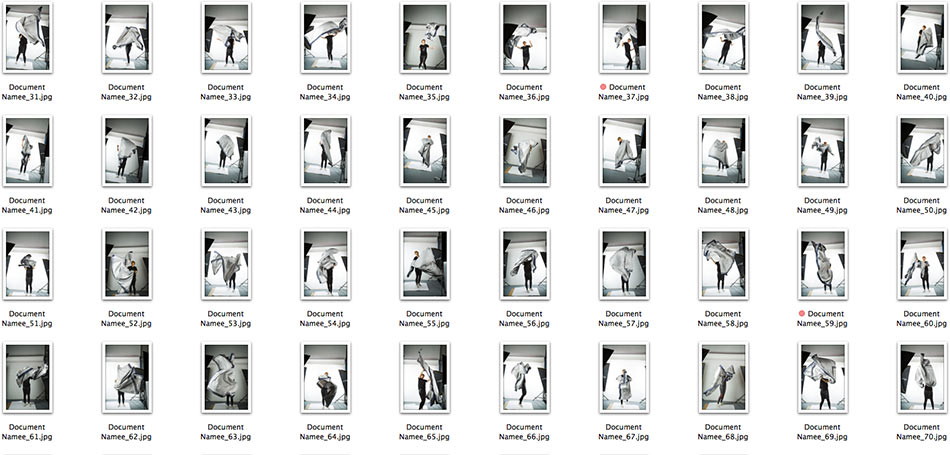
Task: Select the Document Namee_50.jpg thumbnail
Action: click(922, 151)
